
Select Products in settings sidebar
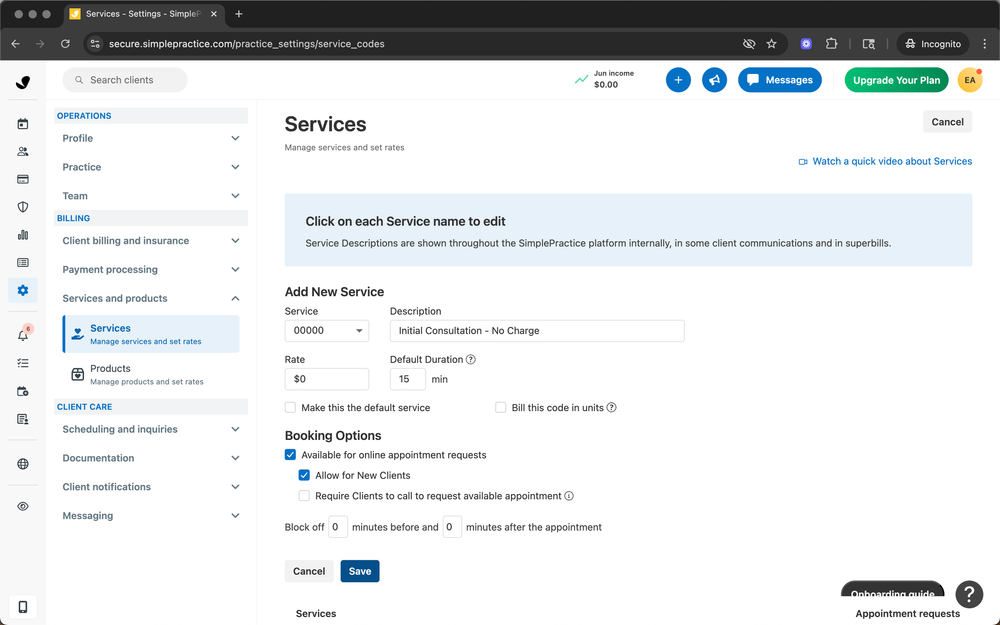pyautogui.click(x=151, y=374)
